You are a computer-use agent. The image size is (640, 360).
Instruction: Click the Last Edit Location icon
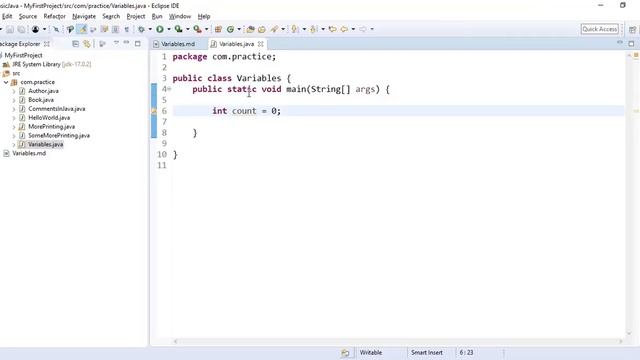(332, 29)
